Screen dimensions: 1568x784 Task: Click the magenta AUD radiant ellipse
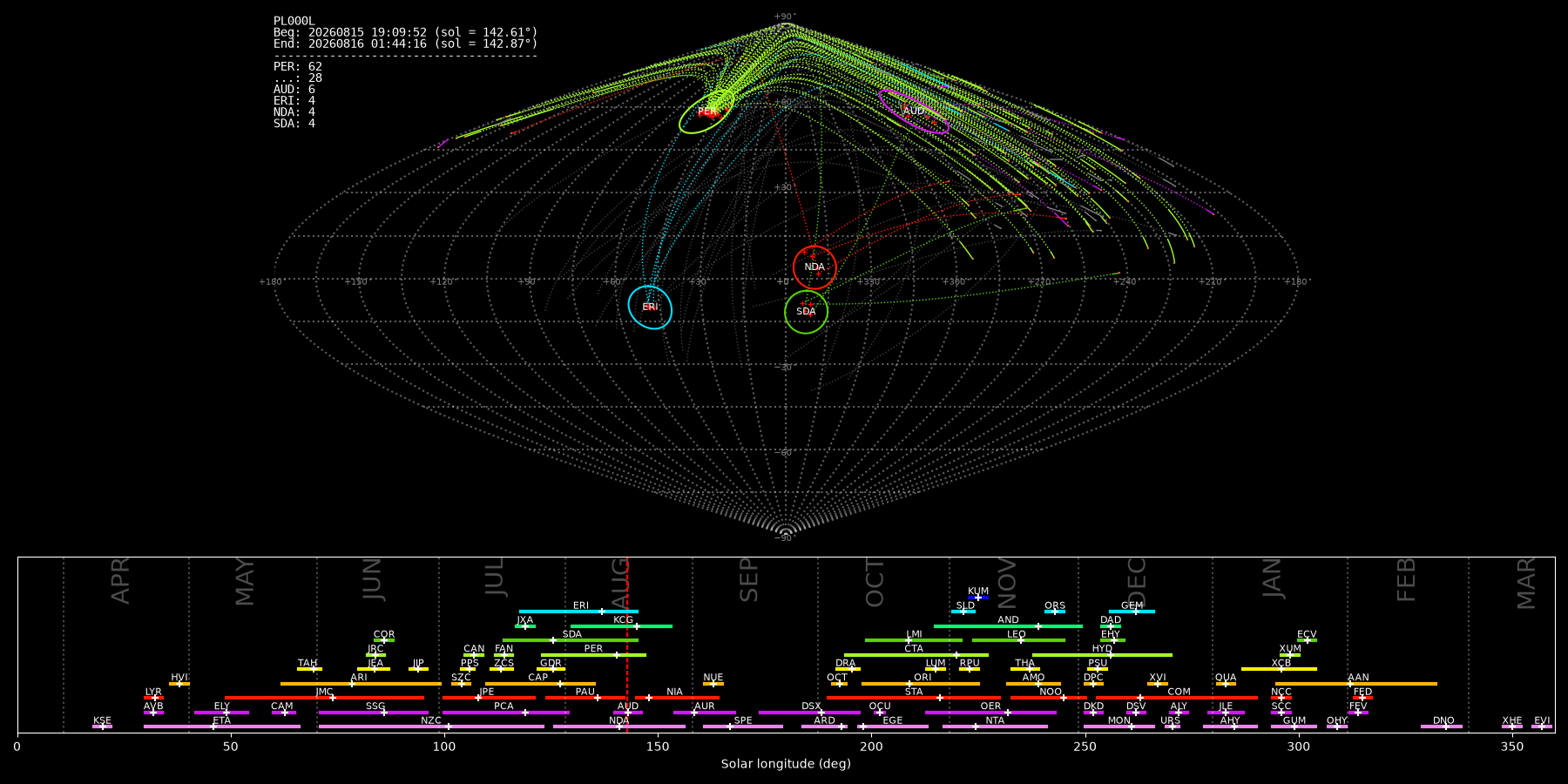pos(914,111)
